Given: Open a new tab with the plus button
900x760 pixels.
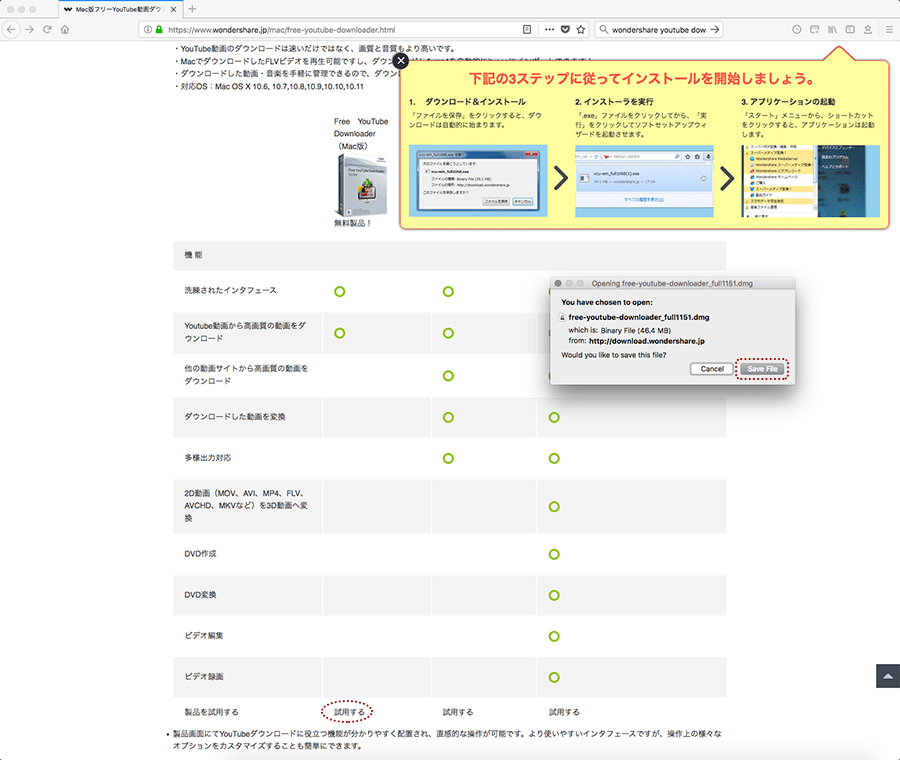Looking at the screenshot, I should (192, 9).
